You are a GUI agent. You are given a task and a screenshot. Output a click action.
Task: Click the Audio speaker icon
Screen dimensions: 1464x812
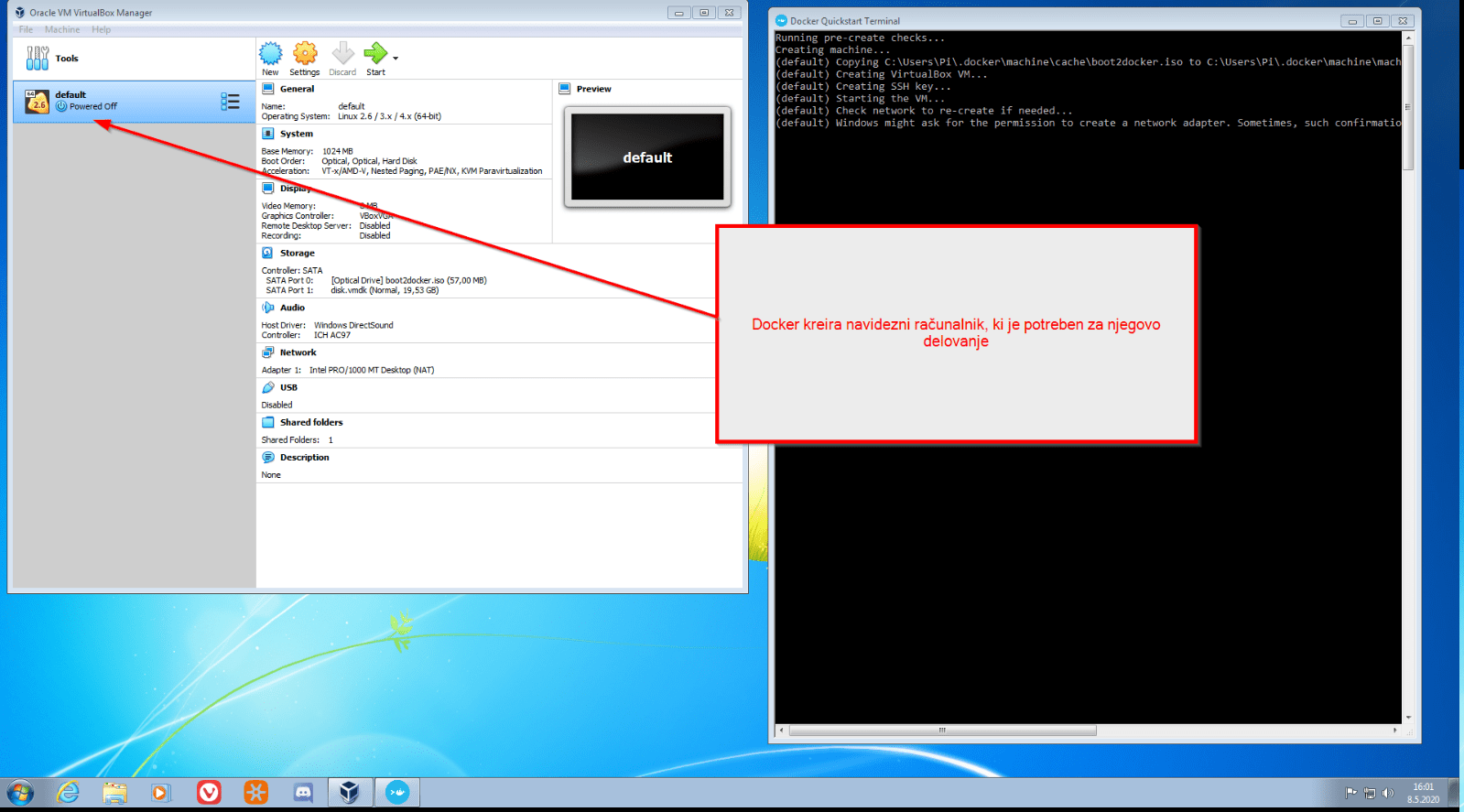point(268,308)
